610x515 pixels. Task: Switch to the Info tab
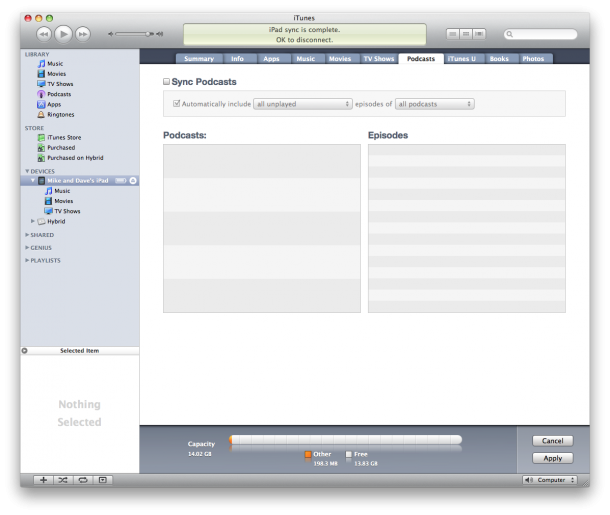pyautogui.click(x=237, y=58)
